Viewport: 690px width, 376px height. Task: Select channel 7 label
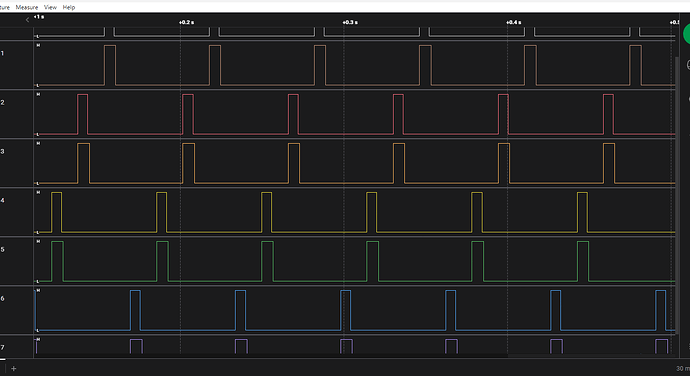click(3, 347)
